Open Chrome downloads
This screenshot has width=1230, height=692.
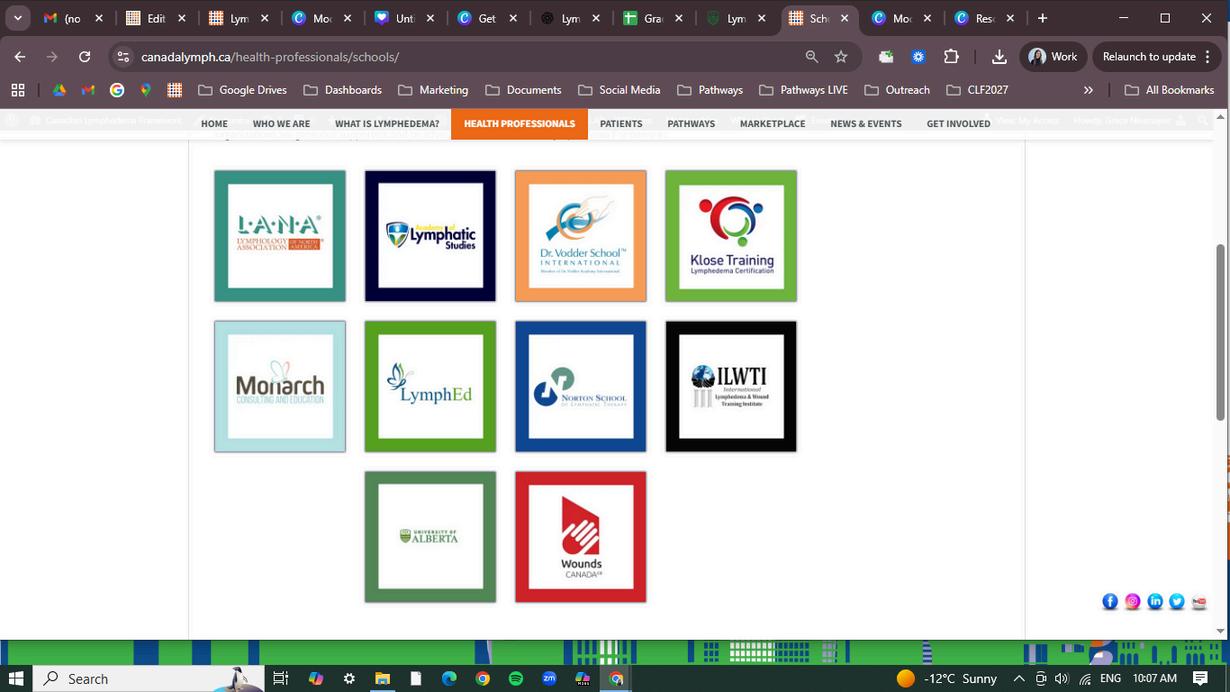(x=999, y=57)
